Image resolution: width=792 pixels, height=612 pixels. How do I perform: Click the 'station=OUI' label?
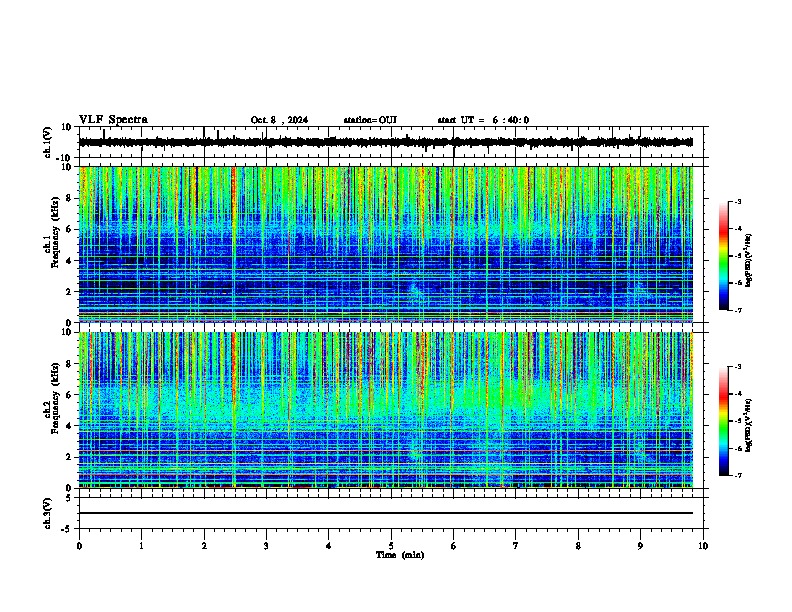[x=370, y=120]
